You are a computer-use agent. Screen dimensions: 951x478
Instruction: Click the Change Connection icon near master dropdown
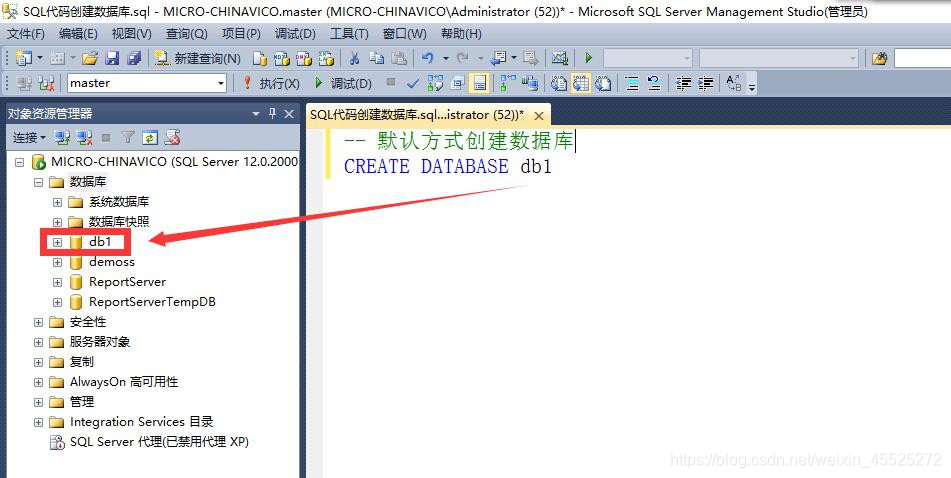coord(46,83)
